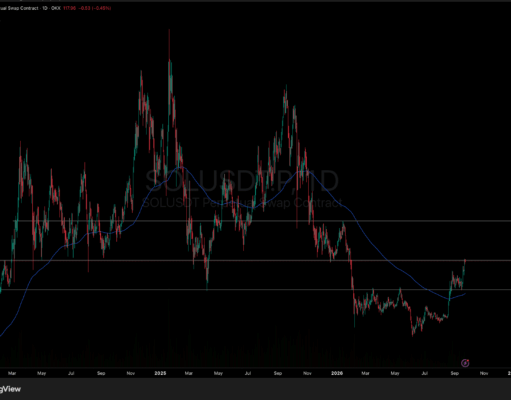511x400 pixels.
Task: Select the OKX exchange label in legend
Action: tap(56, 8)
